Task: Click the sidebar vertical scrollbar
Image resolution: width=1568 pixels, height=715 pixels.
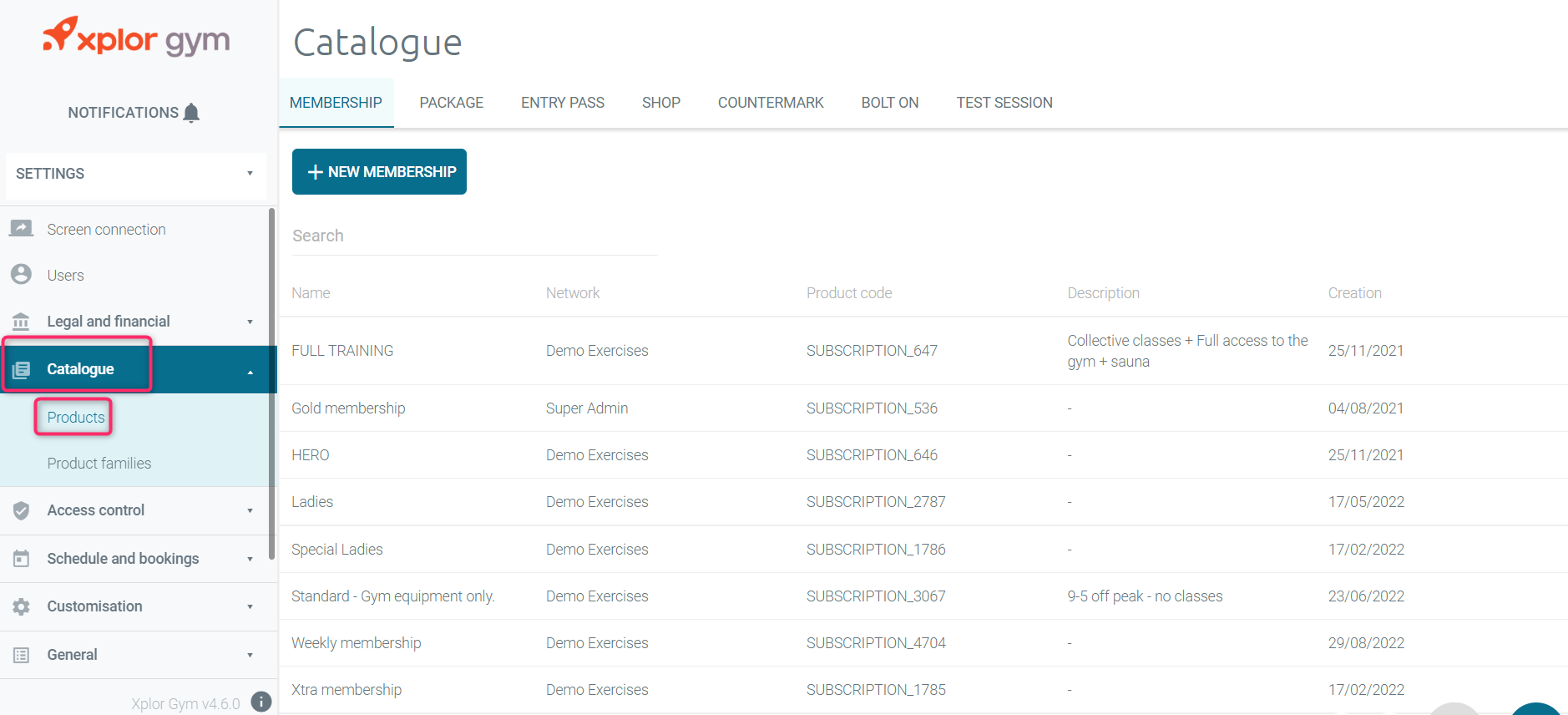Action: (272, 384)
